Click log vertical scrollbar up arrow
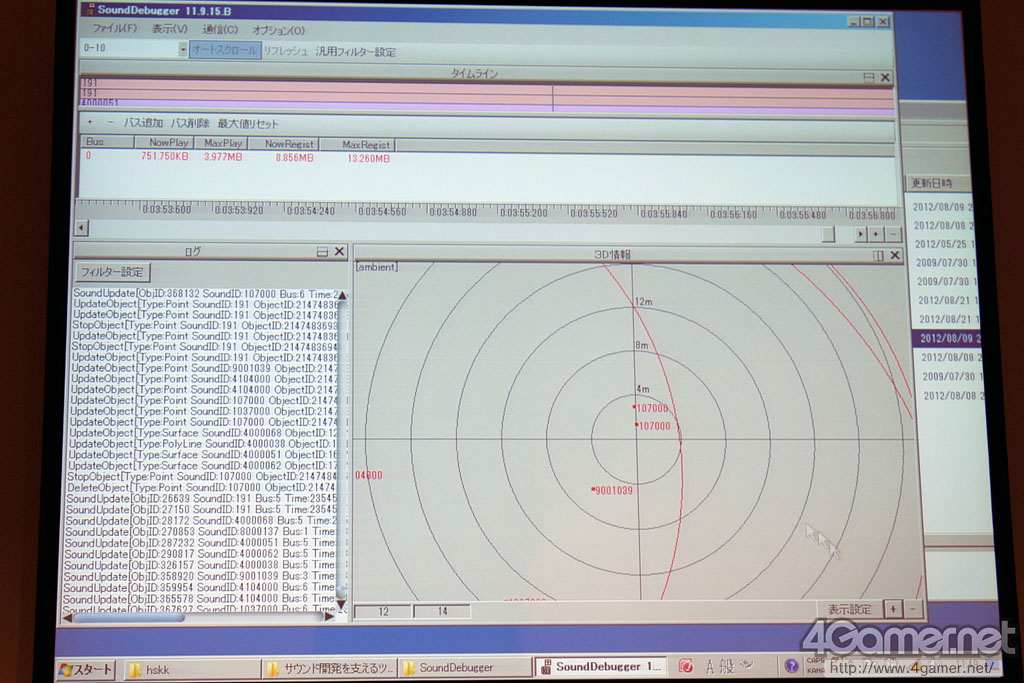Viewport: 1024px width, 683px height. pyautogui.click(x=342, y=296)
